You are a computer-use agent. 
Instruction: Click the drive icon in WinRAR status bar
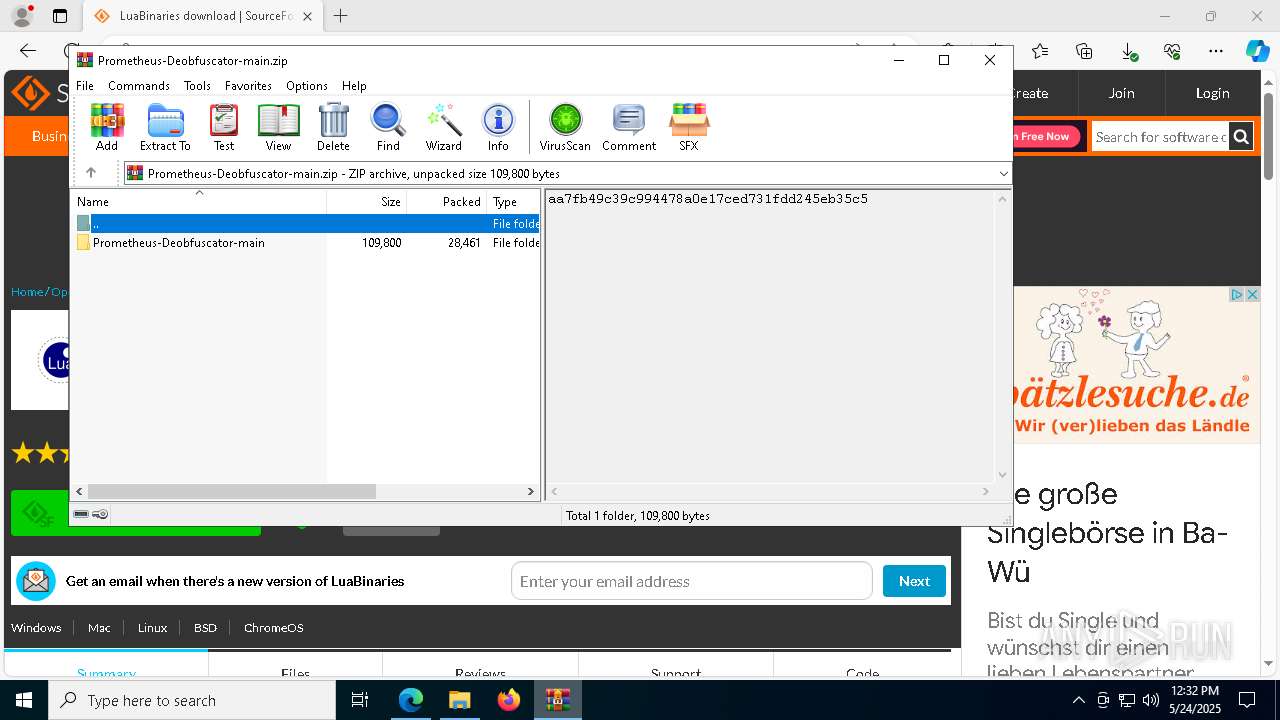(x=81, y=514)
